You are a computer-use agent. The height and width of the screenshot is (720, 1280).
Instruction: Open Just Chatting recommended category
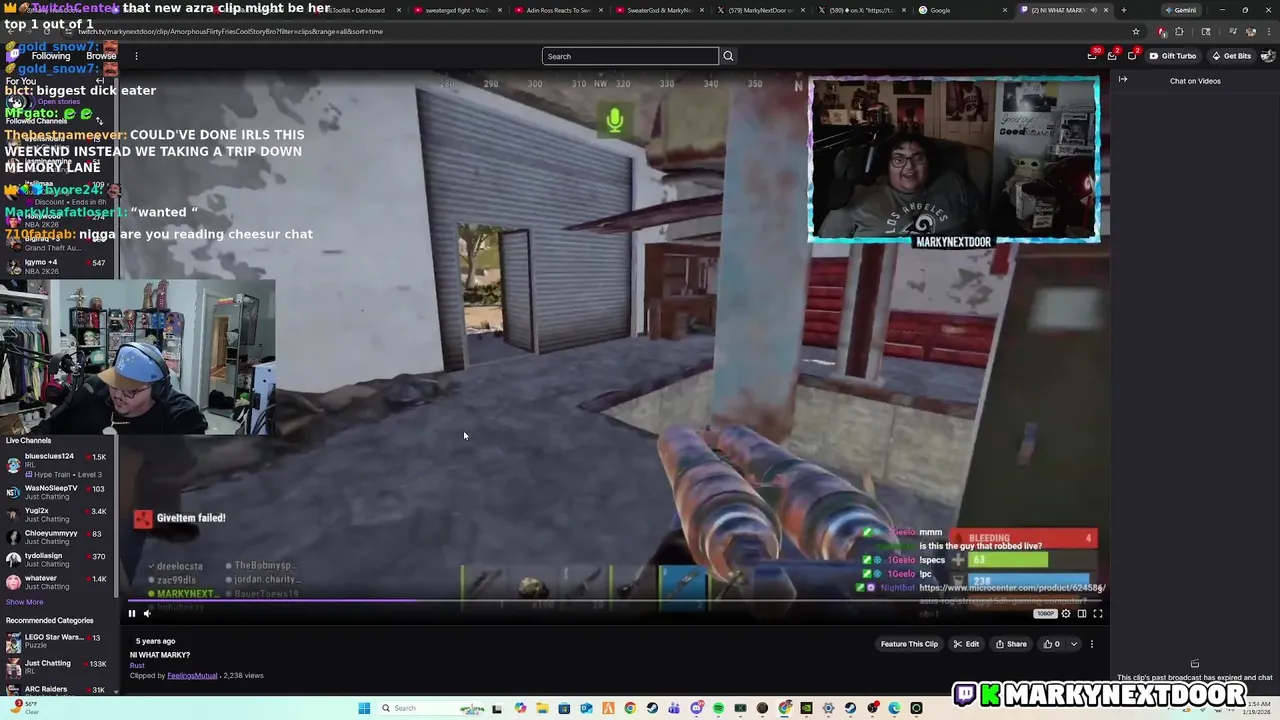(x=55, y=667)
